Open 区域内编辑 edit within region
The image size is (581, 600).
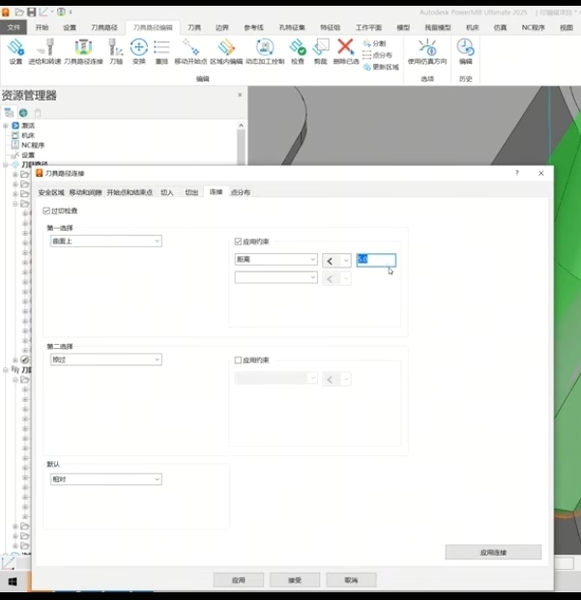[x=226, y=52]
